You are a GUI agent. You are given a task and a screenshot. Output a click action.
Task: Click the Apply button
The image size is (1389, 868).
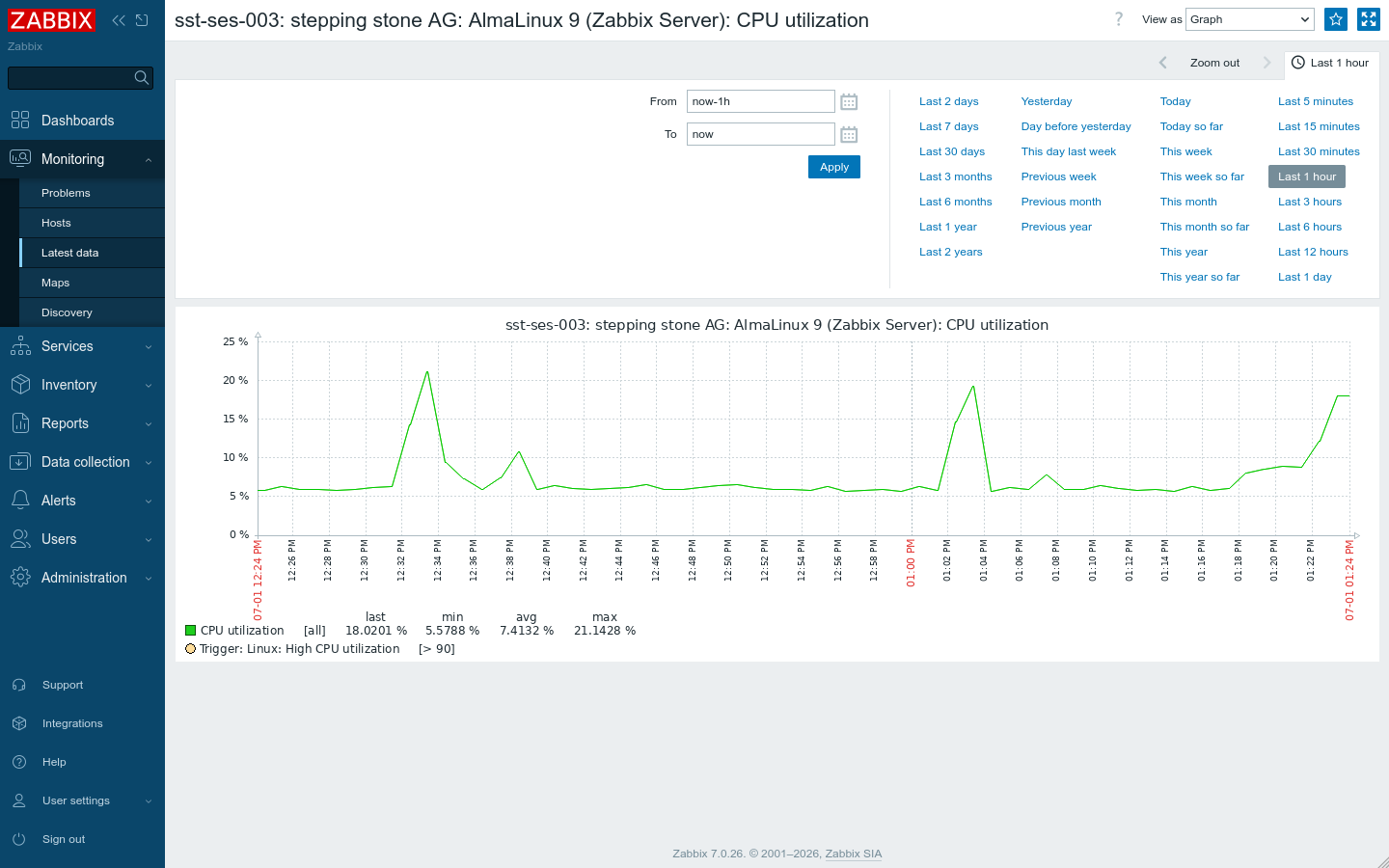click(834, 167)
